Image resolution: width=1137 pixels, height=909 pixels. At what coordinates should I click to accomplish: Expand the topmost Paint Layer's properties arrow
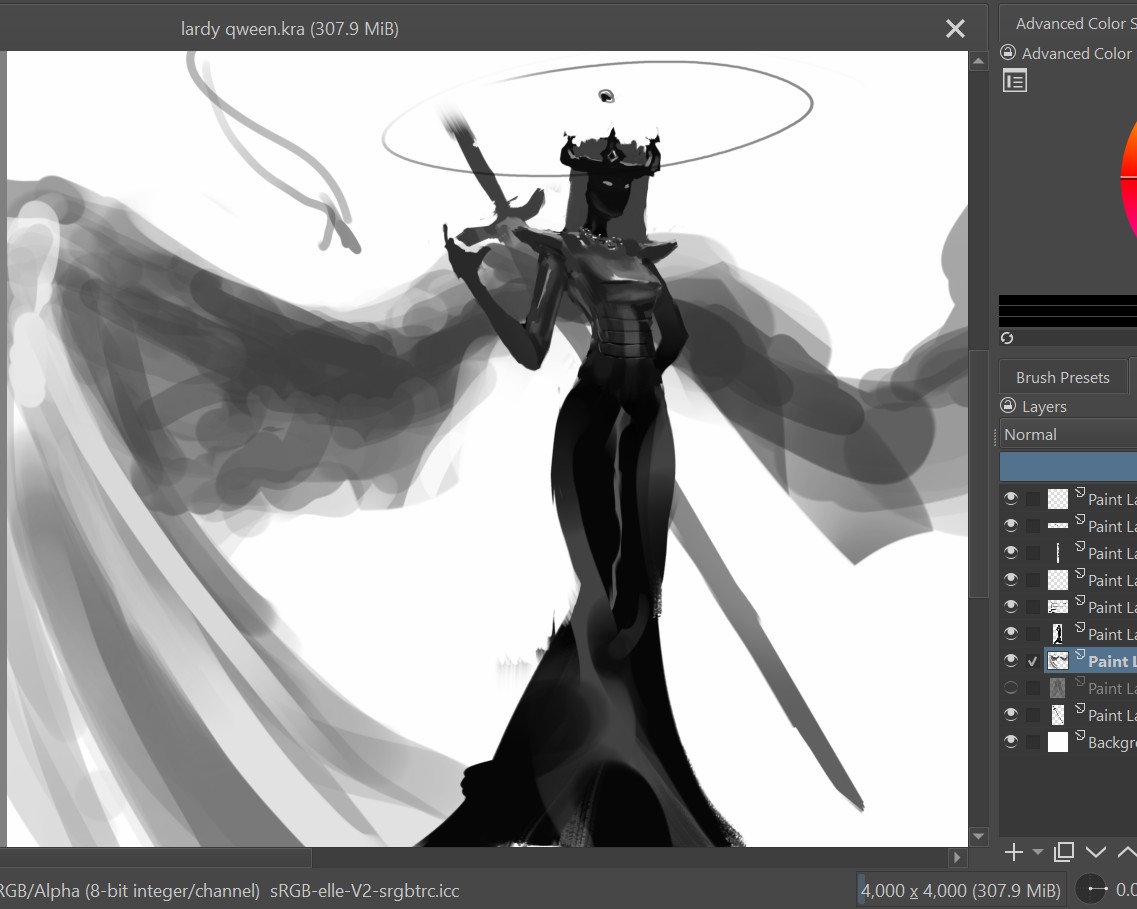coord(1083,492)
